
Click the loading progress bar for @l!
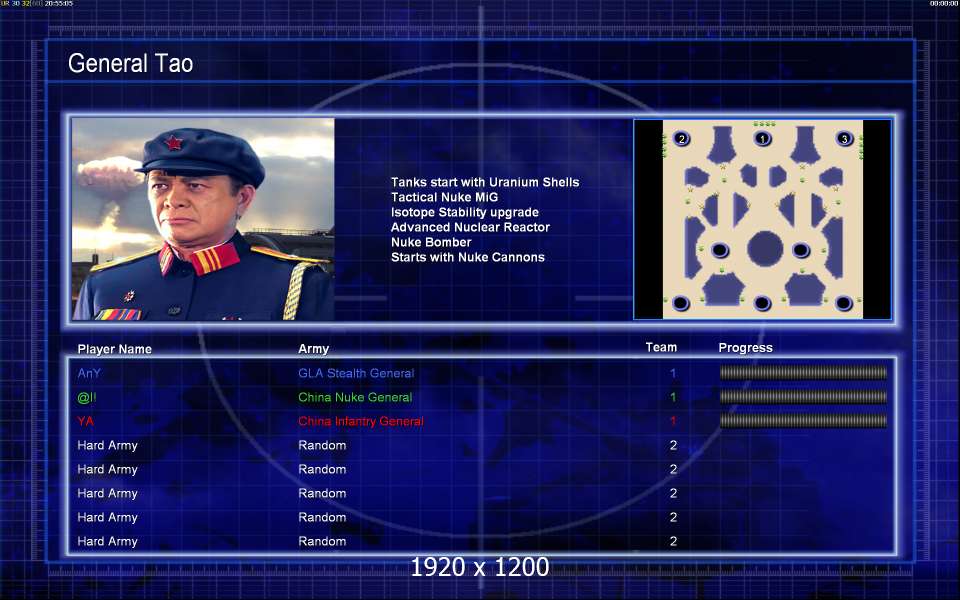tap(803, 396)
